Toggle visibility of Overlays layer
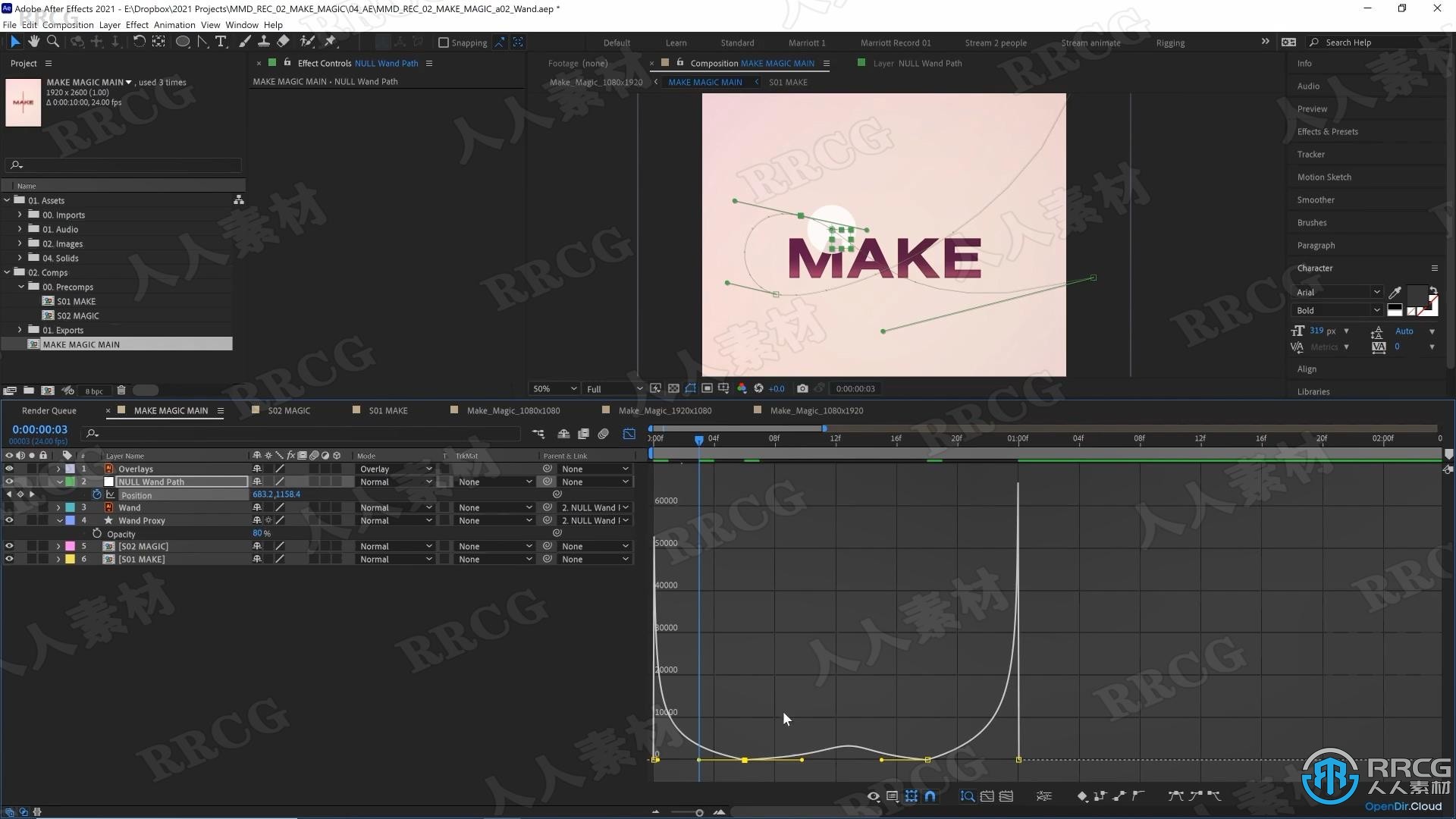Image resolution: width=1456 pixels, height=819 pixels. click(x=8, y=468)
